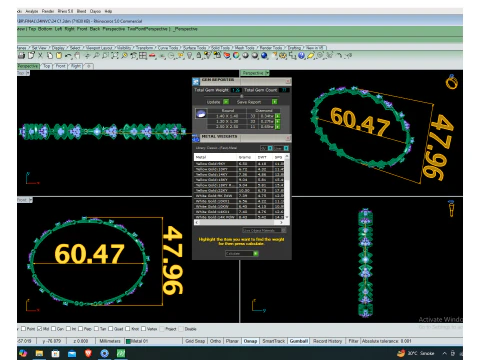The width and height of the screenshot is (480, 360).
Task: Open the Metal Weights library dropdown
Action: (x=266, y=148)
